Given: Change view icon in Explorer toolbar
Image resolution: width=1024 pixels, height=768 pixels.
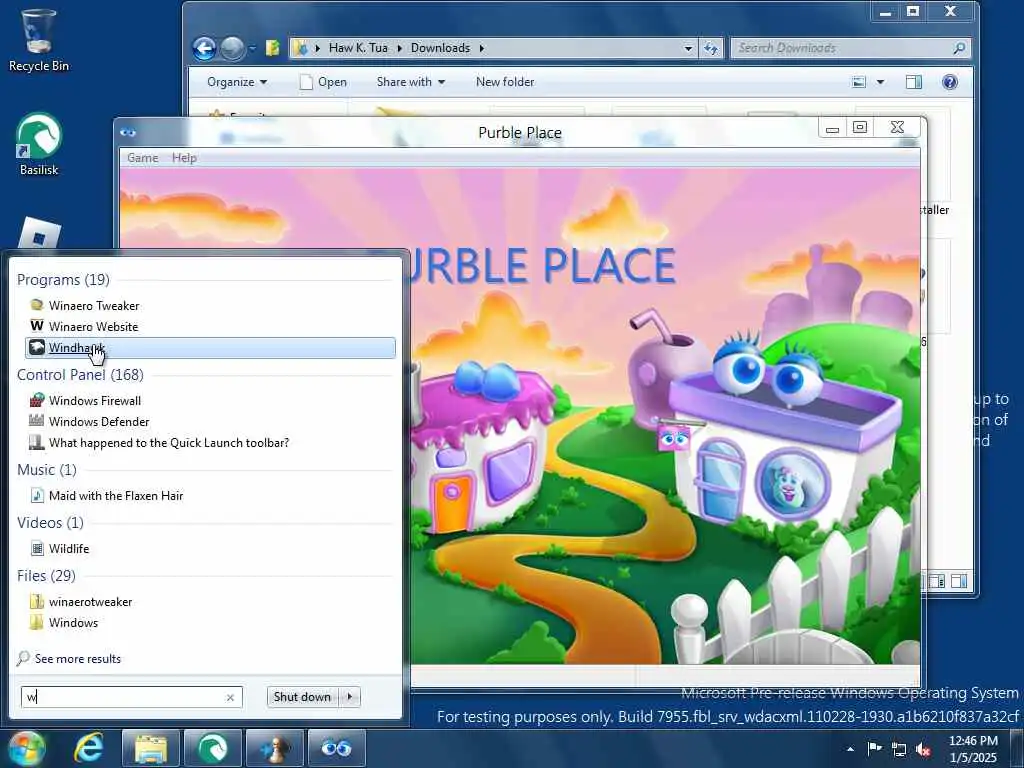Looking at the screenshot, I should (x=859, y=82).
